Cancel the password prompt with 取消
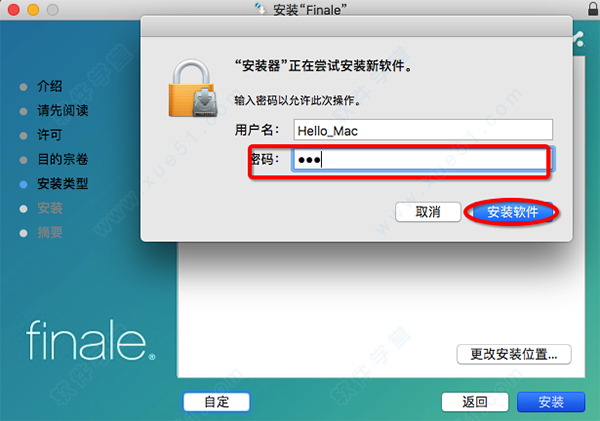 coord(428,212)
